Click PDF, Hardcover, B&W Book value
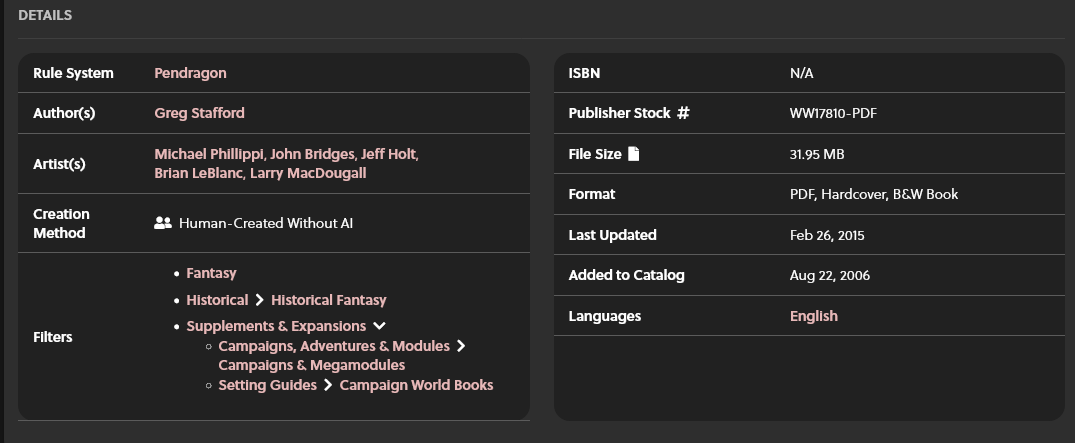1075x443 pixels. point(874,195)
